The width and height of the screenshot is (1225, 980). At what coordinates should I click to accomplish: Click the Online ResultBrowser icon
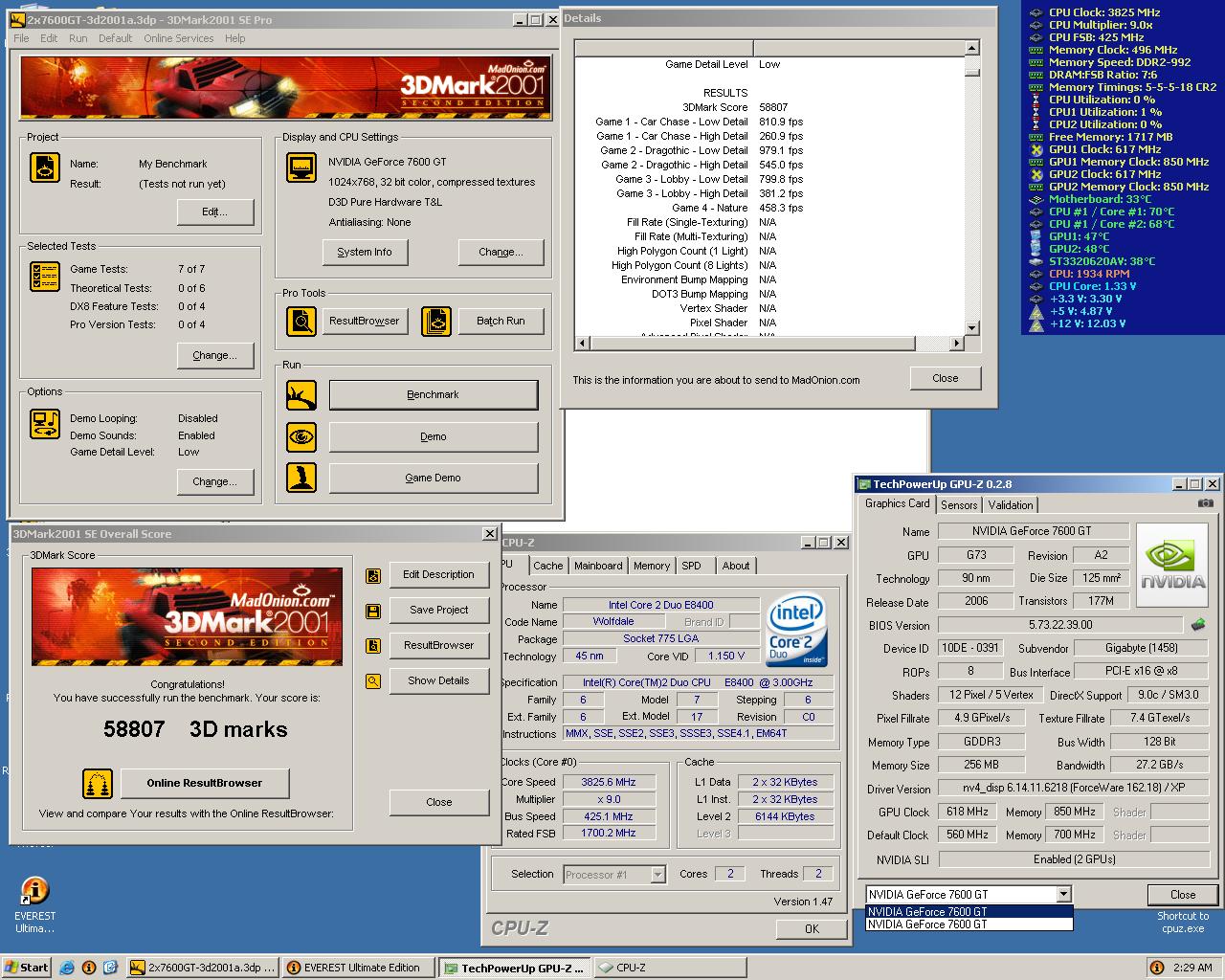point(98,784)
